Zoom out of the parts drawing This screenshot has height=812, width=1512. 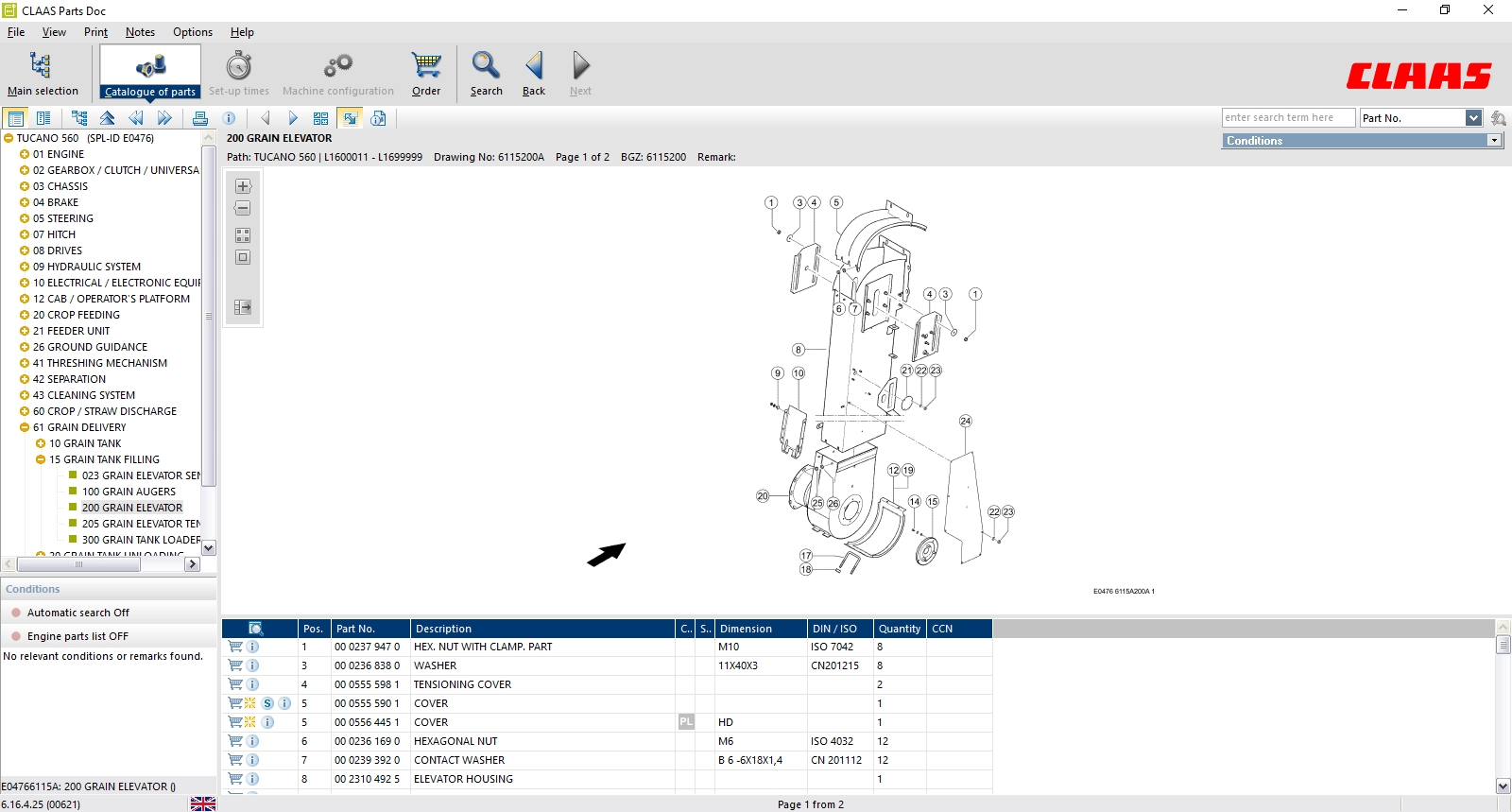pyautogui.click(x=243, y=208)
